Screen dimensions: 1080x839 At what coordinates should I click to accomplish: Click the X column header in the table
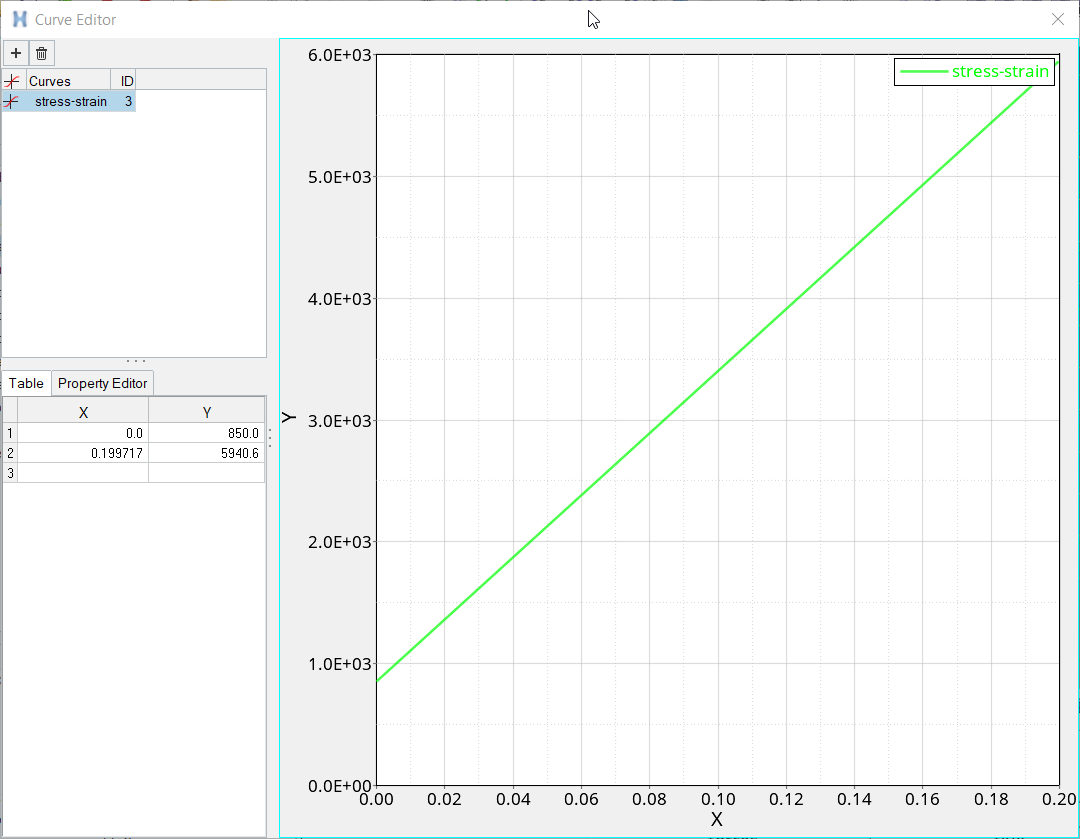click(83, 412)
